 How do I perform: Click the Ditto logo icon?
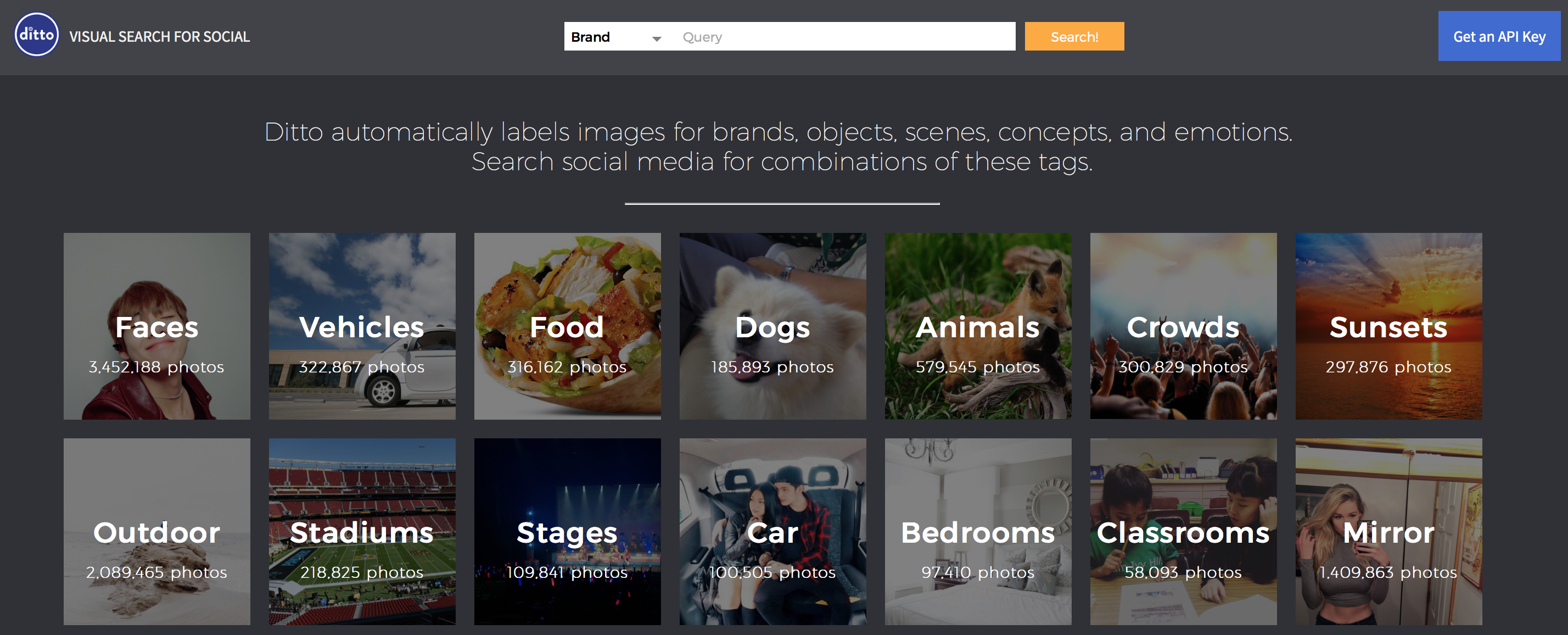[37, 35]
